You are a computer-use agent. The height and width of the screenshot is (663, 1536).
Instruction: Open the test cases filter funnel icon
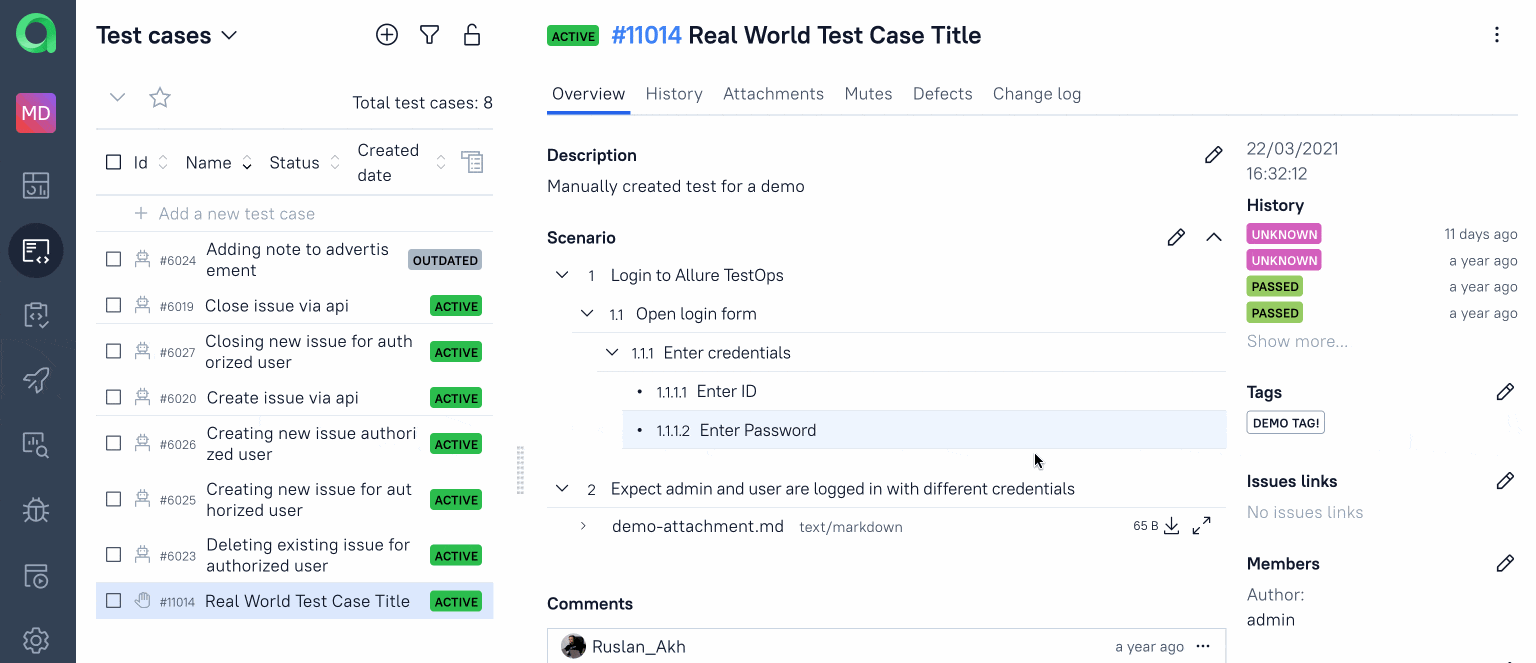click(429, 35)
